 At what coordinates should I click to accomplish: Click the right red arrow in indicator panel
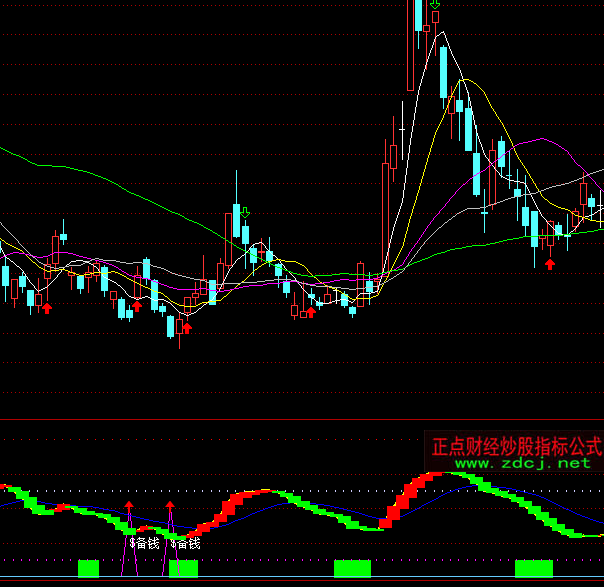click(x=170, y=507)
